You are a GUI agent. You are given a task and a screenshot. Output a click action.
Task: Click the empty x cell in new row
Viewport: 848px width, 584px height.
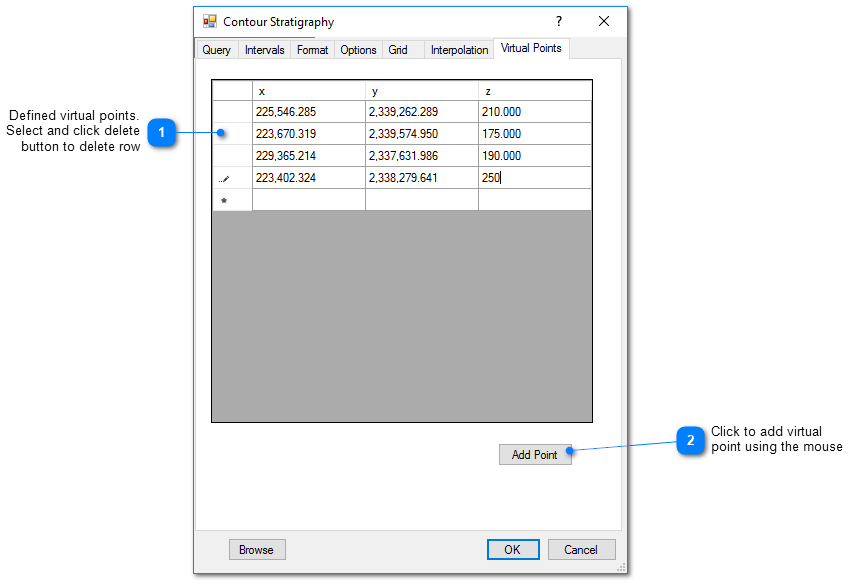308,200
